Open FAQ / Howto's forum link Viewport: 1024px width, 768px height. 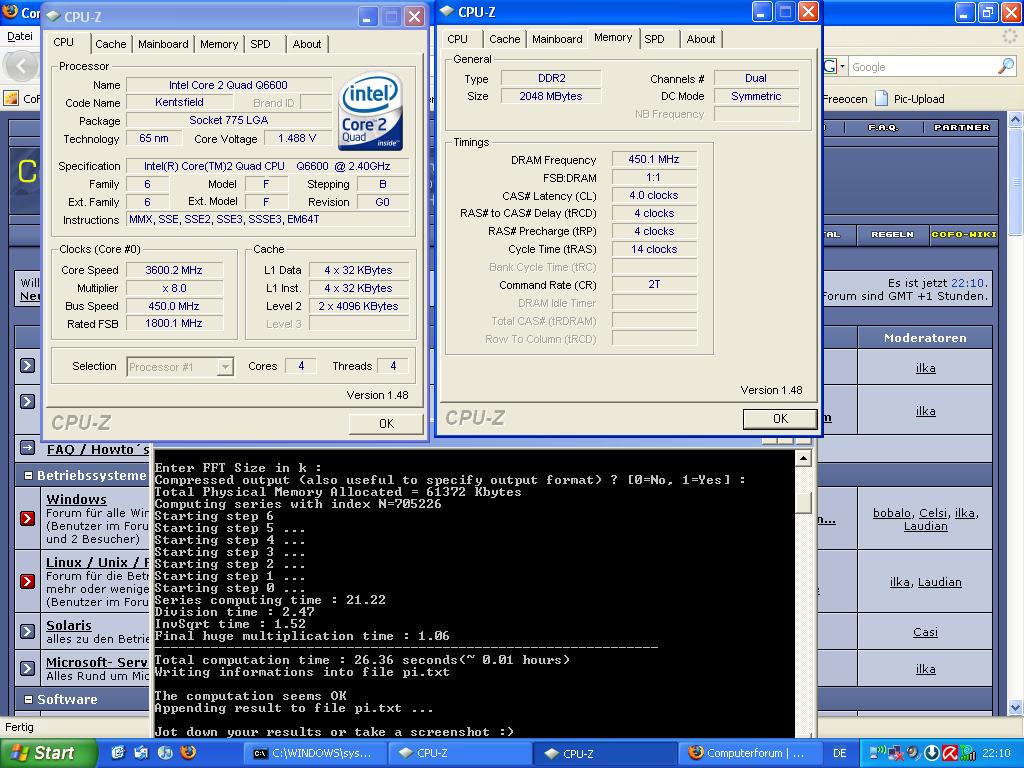(98, 449)
